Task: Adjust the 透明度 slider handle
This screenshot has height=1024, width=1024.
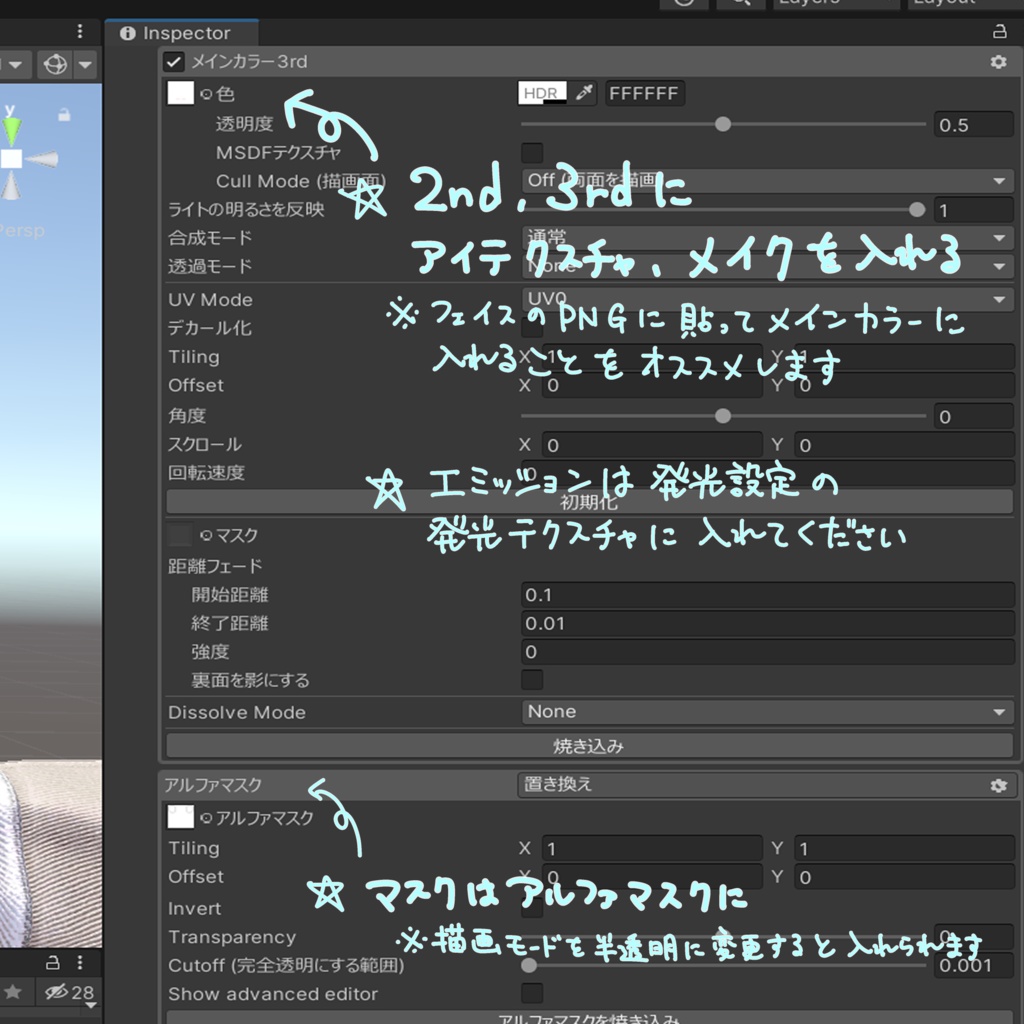Action: (x=722, y=124)
